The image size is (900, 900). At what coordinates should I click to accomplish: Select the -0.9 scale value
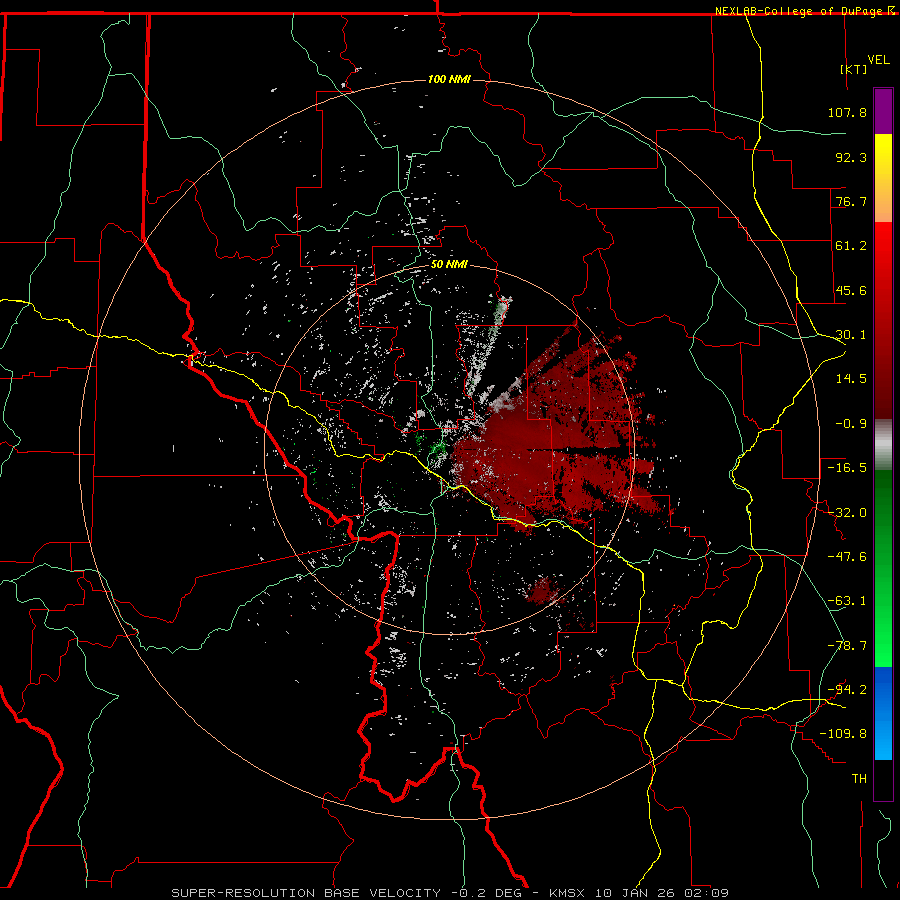coord(851,424)
